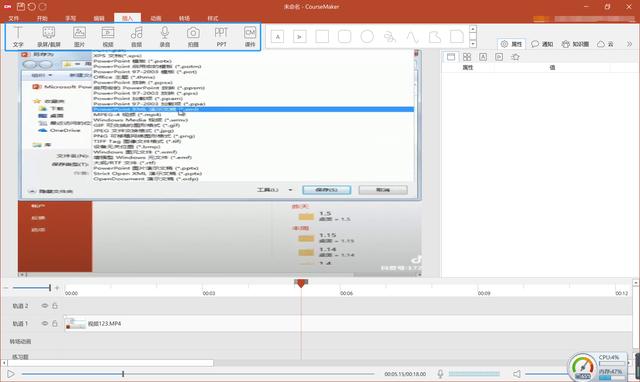Screen dimensions: 640x382
Task: Select the folded-corner page shape
Action: (457, 36)
